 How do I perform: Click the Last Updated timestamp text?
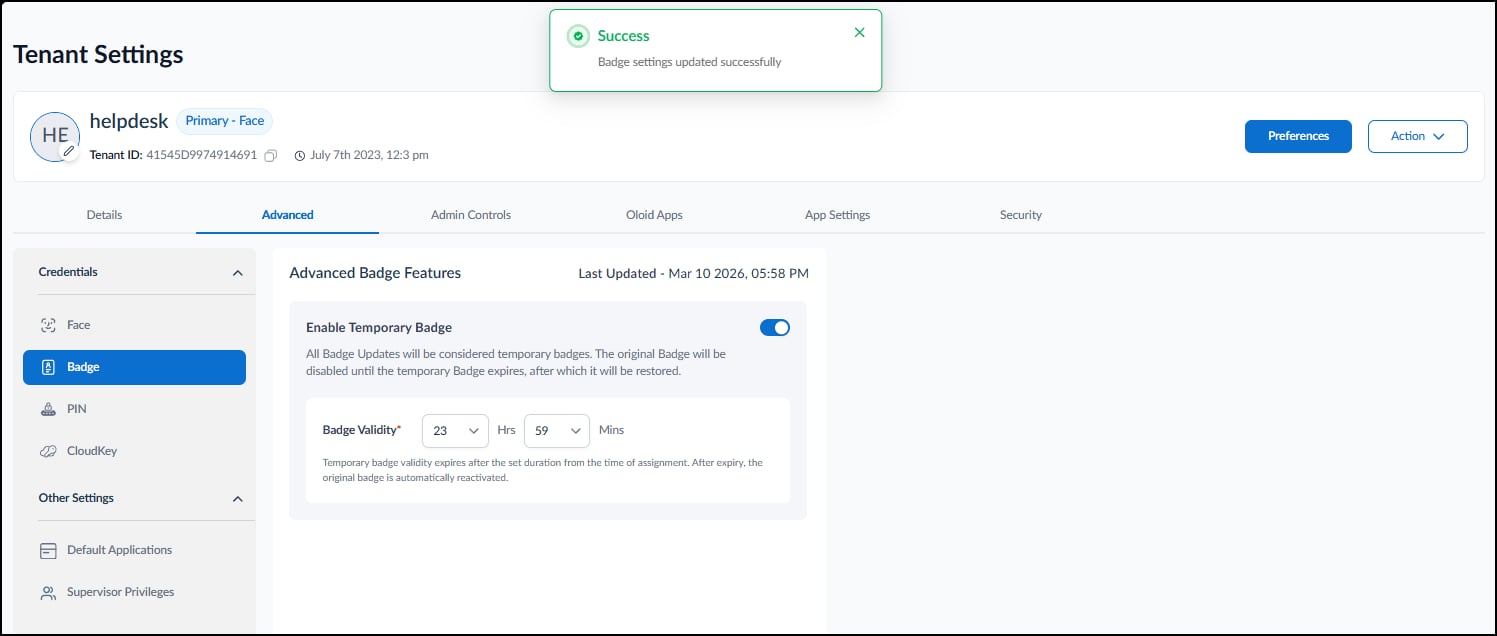pos(694,273)
